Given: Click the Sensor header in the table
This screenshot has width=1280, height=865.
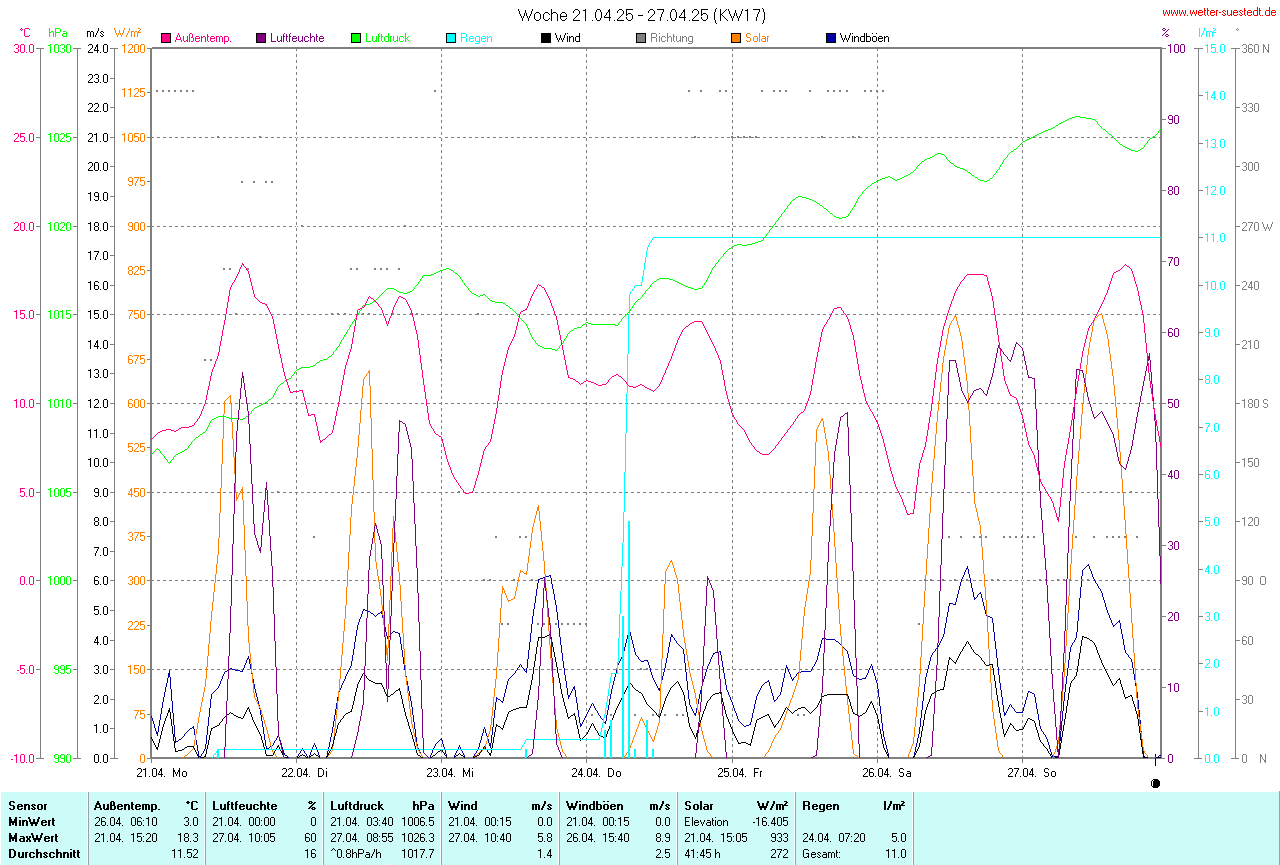Looking at the screenshot, I should point(27,805).
